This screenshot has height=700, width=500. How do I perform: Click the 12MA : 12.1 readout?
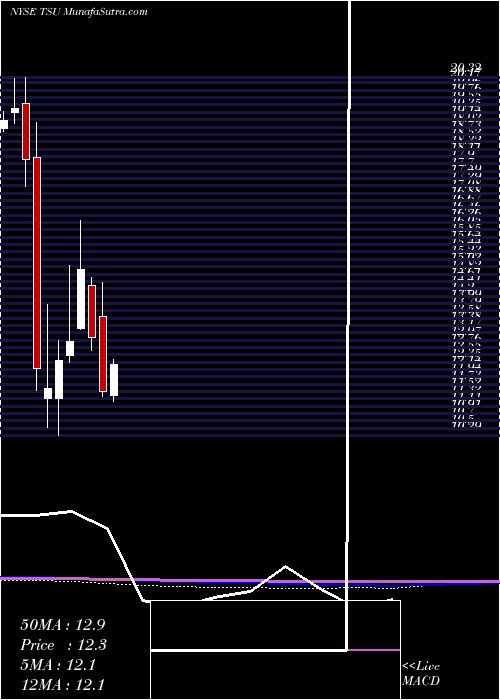pyautogui.click(x=62, y=684)
